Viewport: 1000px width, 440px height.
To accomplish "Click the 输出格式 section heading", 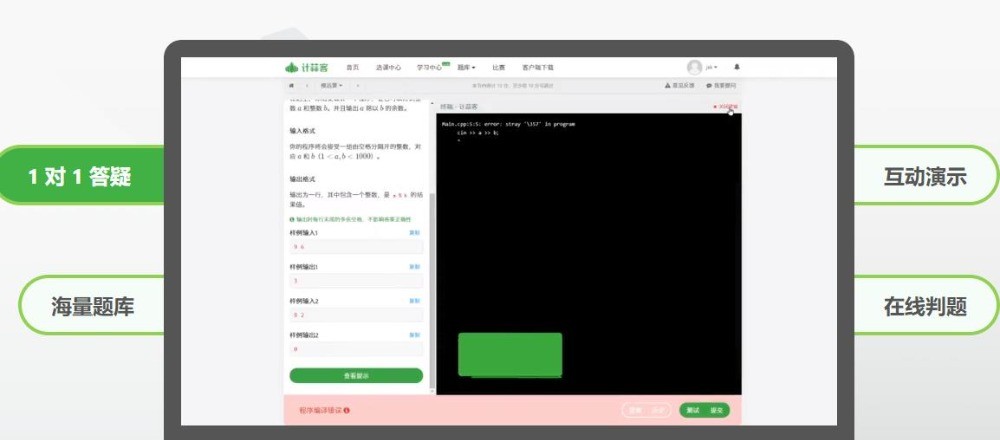I will [303, 179].
